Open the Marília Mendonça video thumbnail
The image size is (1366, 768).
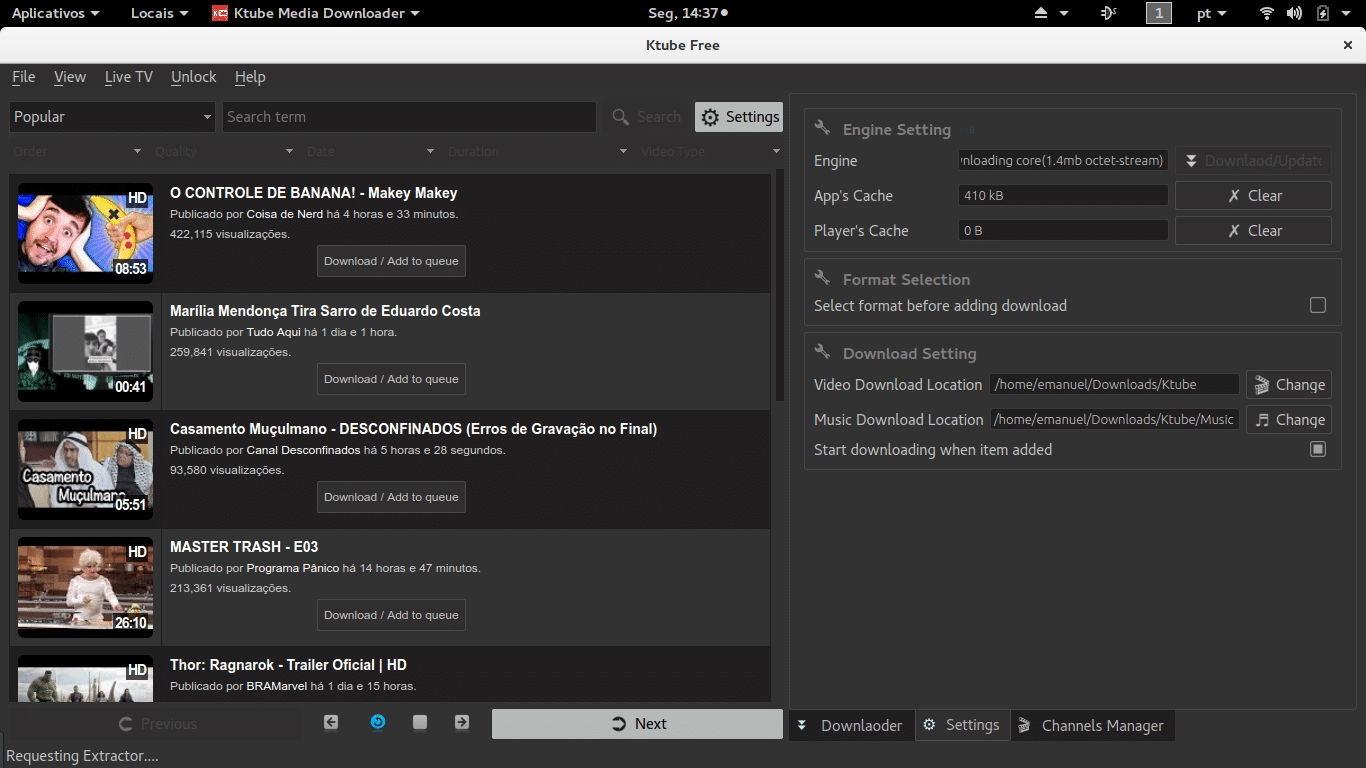tap(86, 352)
